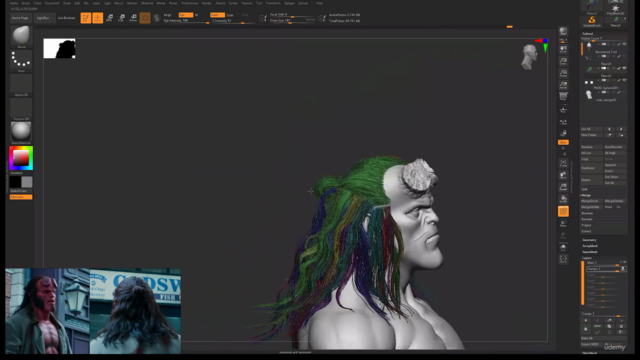
Task: Click the camera orientation head in viewport
Action: (529, 57)
